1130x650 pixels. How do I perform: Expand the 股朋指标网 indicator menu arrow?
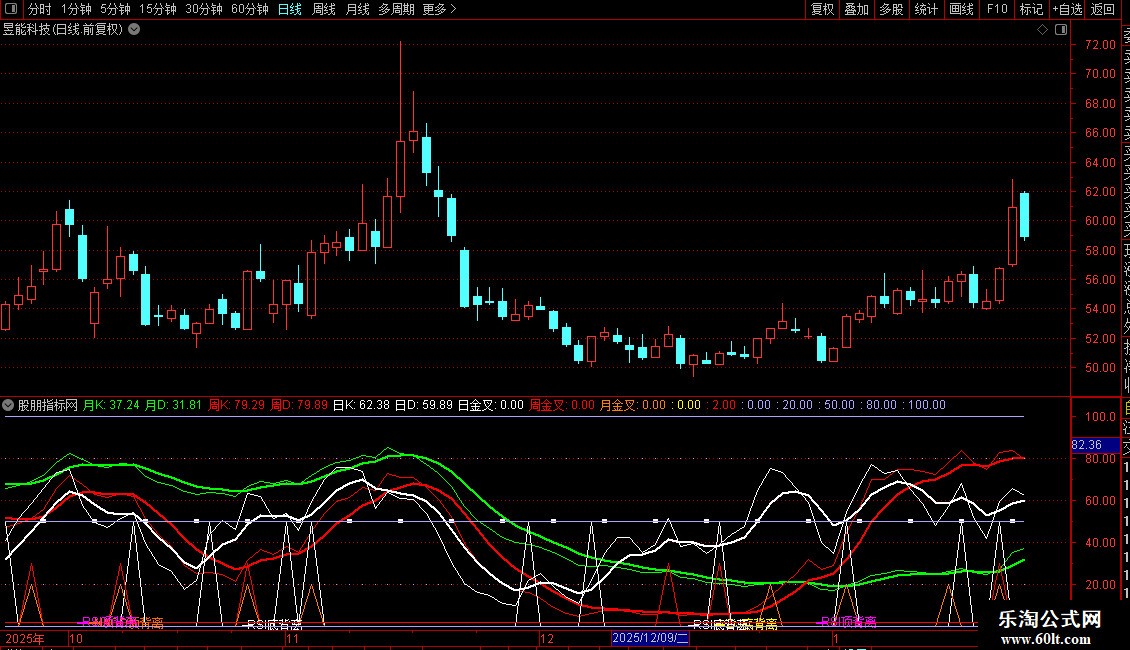click(9, 406)
